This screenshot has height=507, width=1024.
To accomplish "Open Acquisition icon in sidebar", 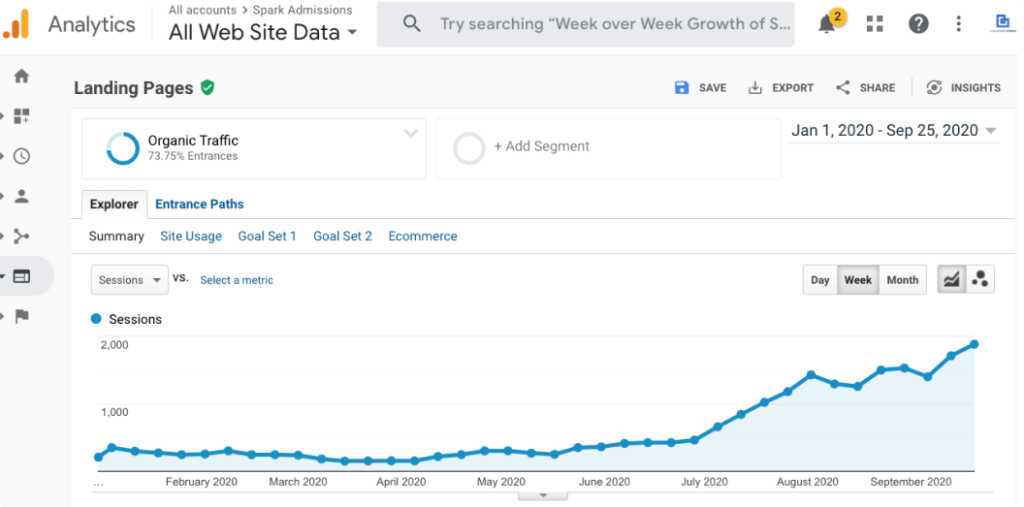I will coord(21,236).
